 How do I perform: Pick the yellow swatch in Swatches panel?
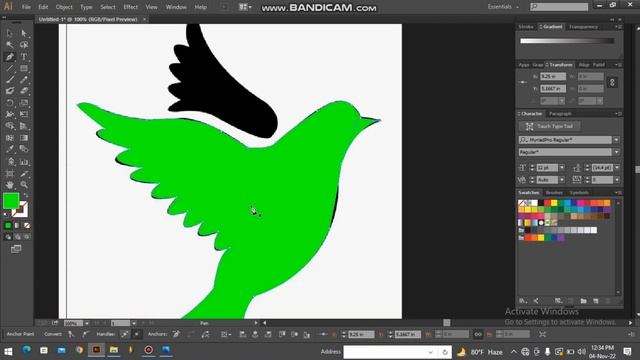[554, 203]
